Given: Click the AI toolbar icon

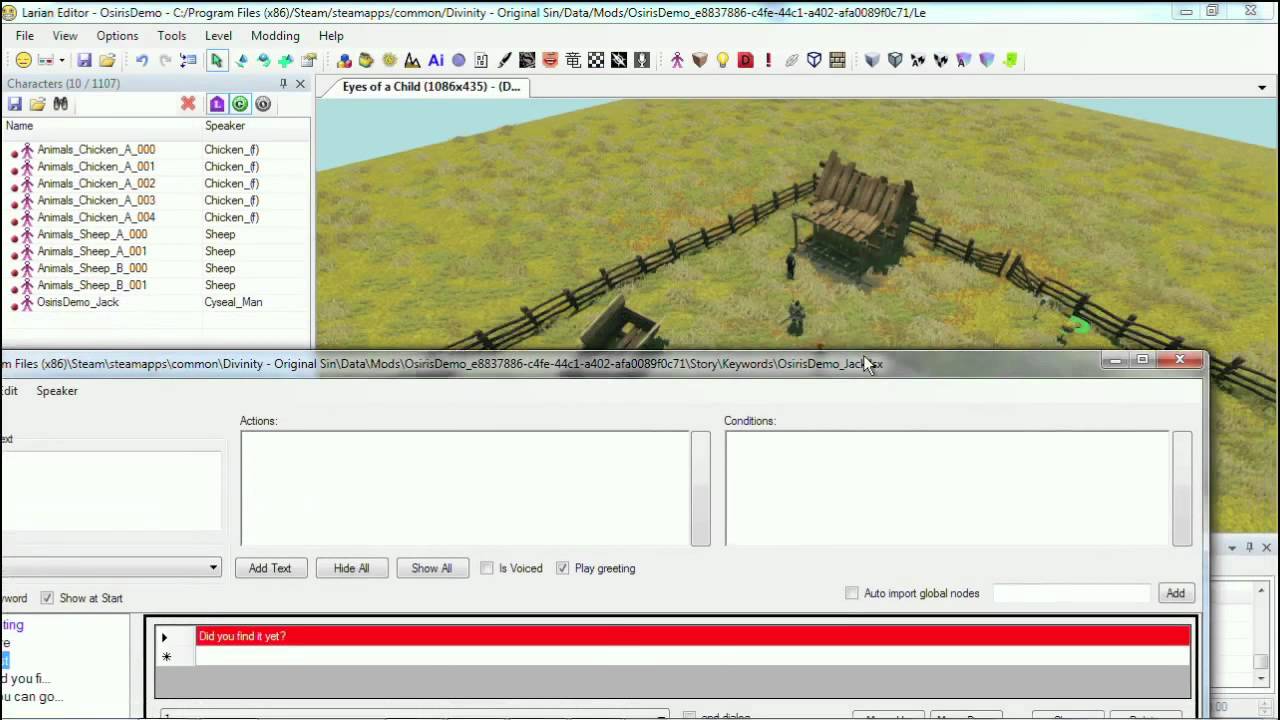Looking at the screenshot, I should pyautogui.click(x=436, y=60).
